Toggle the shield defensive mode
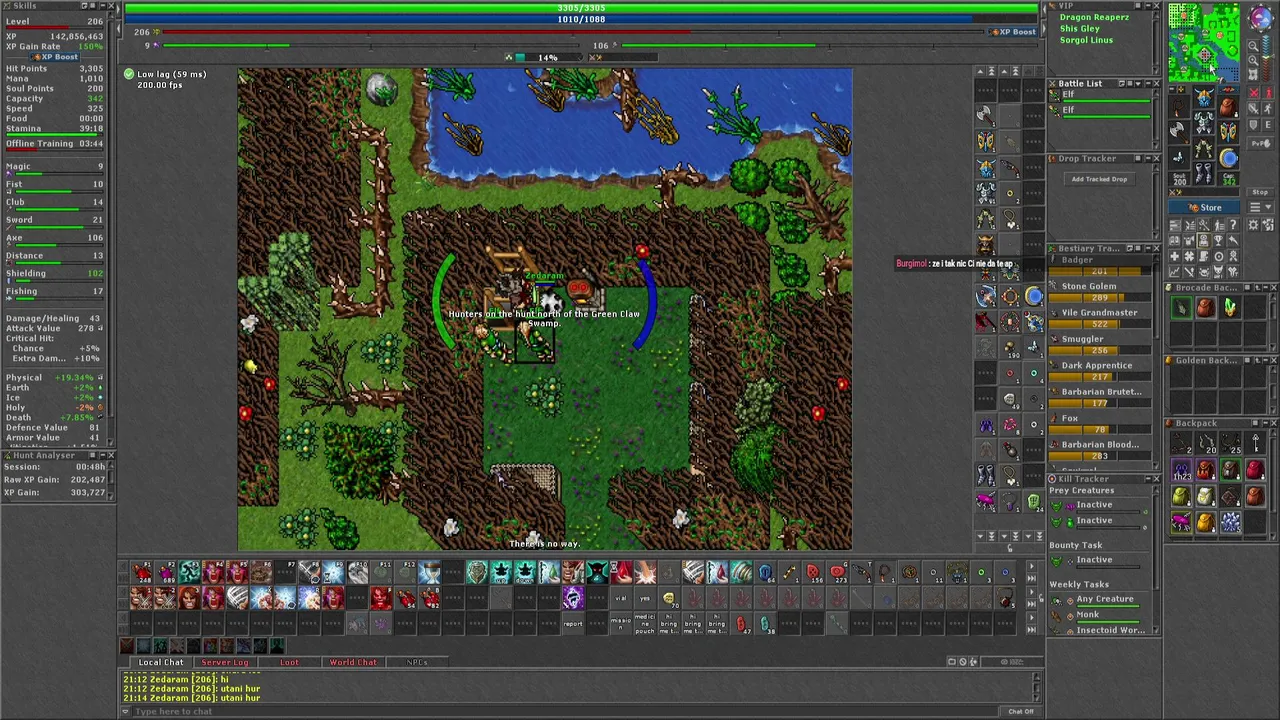Viewport: 1280px width, 720px height. 1253,124
